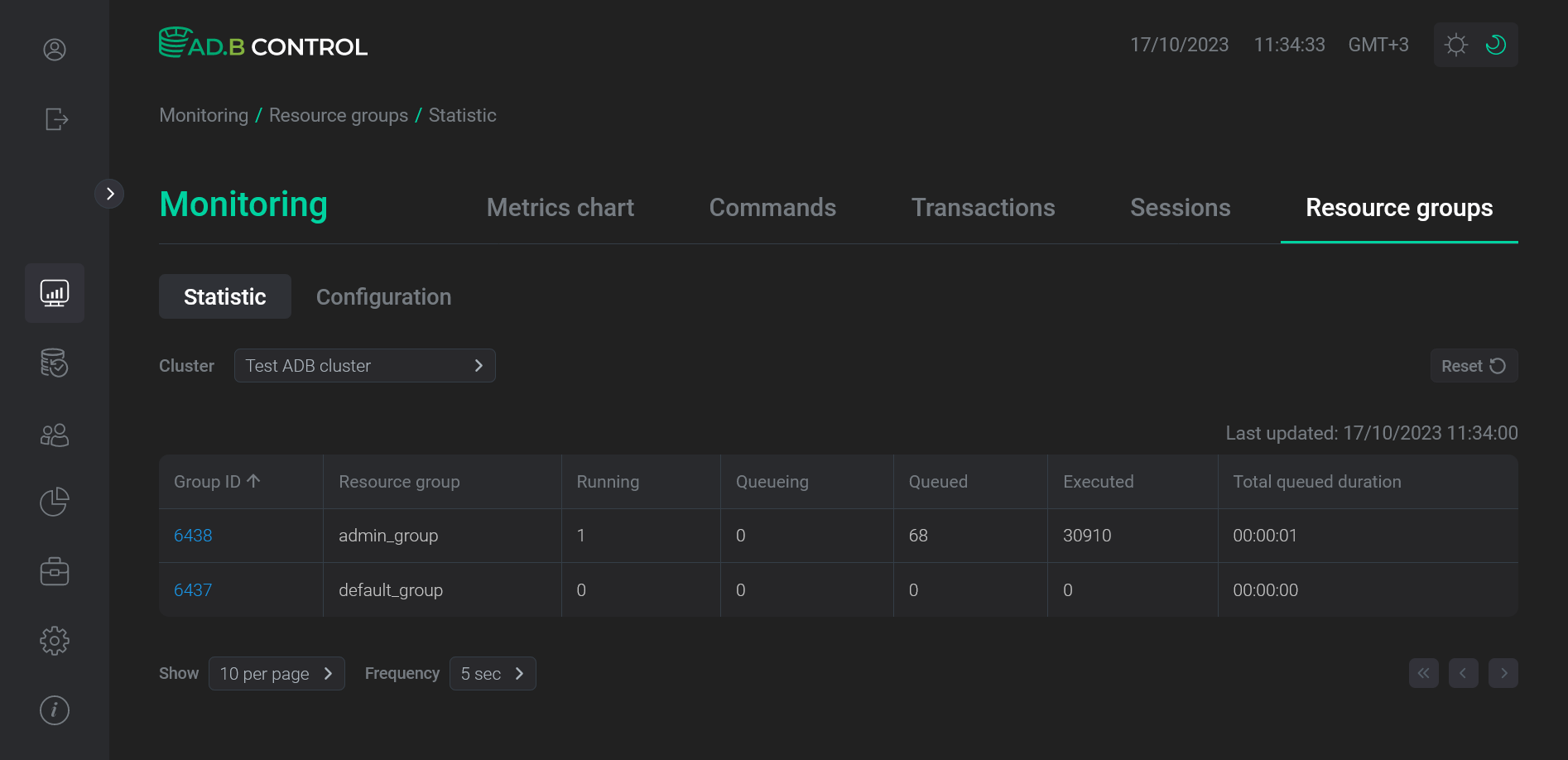Select the users group icon in the sidebar
Image resolution: width=1568 pixels, height=760 pixels.
coord(54,434)
